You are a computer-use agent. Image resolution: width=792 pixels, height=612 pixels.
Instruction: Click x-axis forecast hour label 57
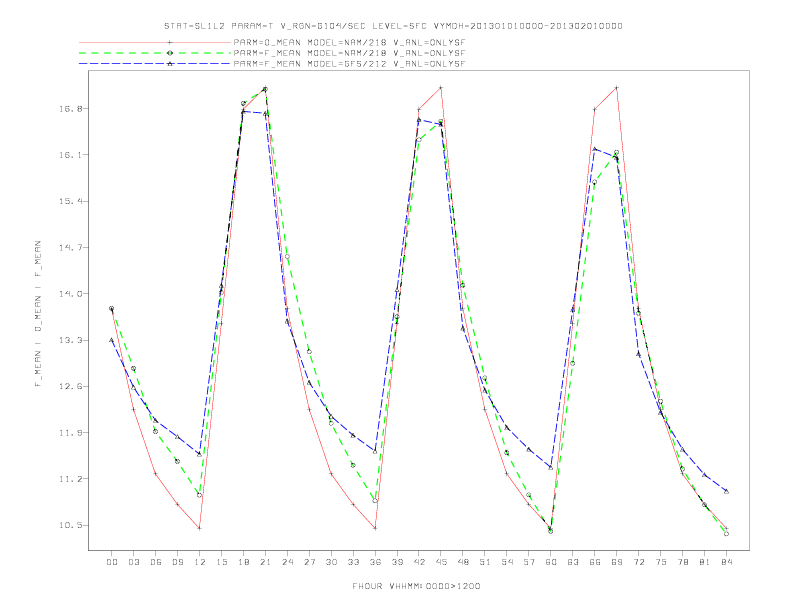click(529, 562)
